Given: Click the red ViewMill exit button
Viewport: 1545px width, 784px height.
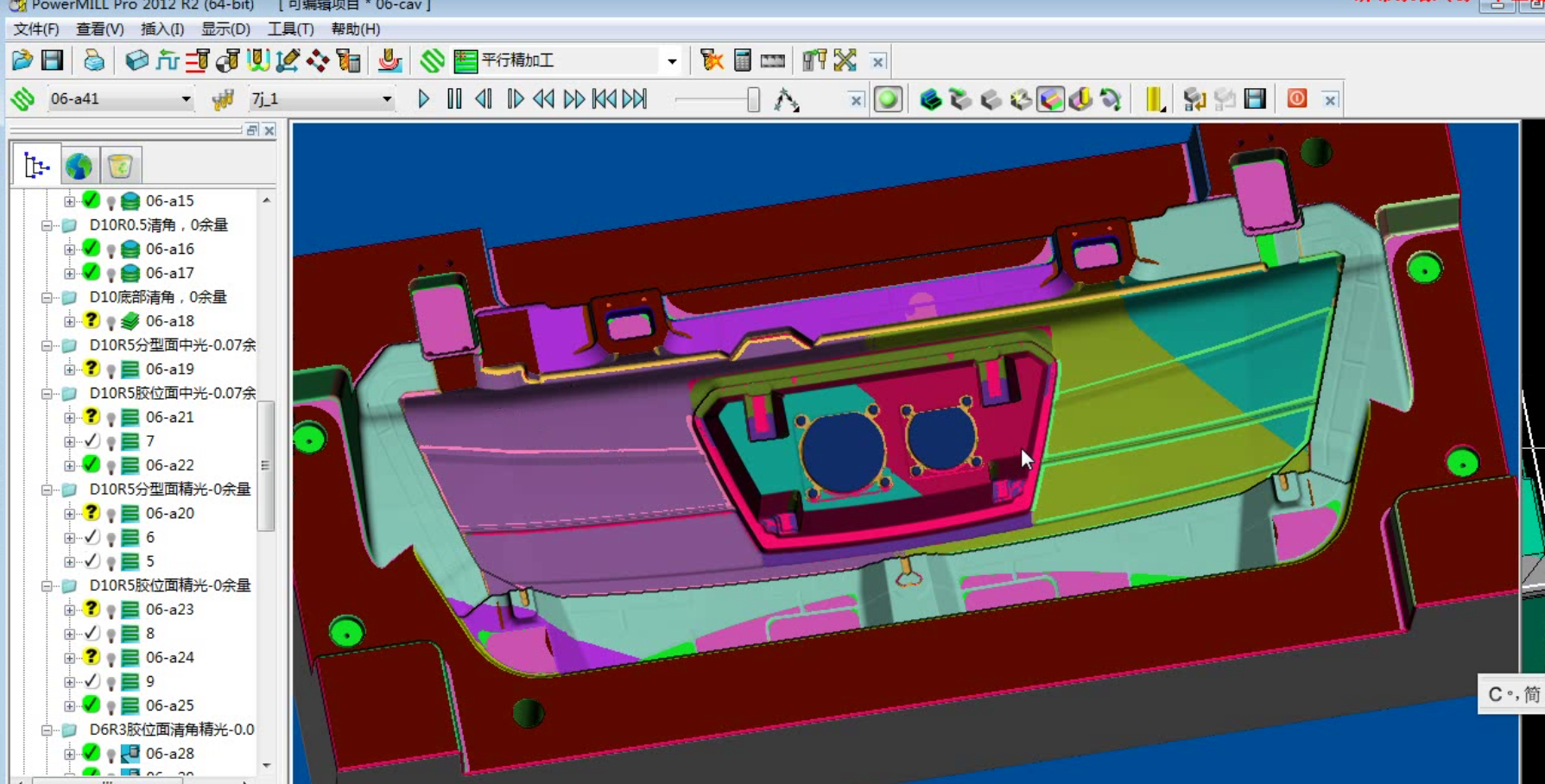Looking at the screenshot, I should pos(1296,98).
